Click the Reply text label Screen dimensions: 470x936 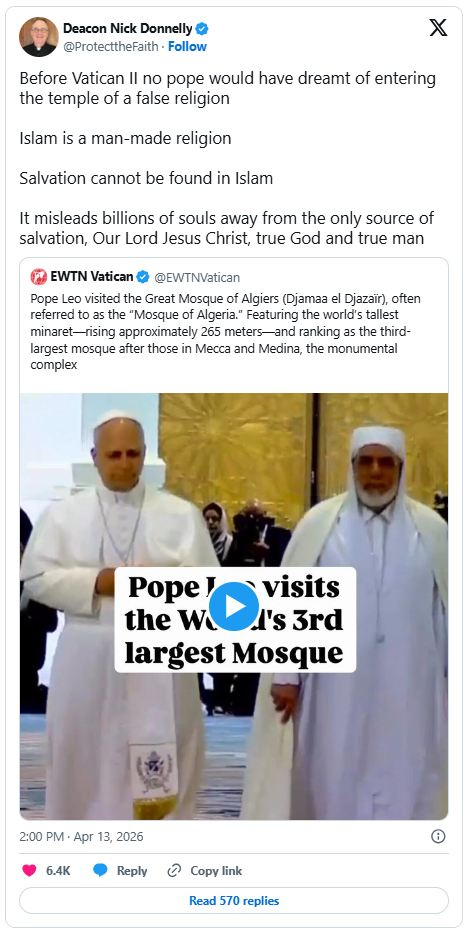click(x=132, y=870)
